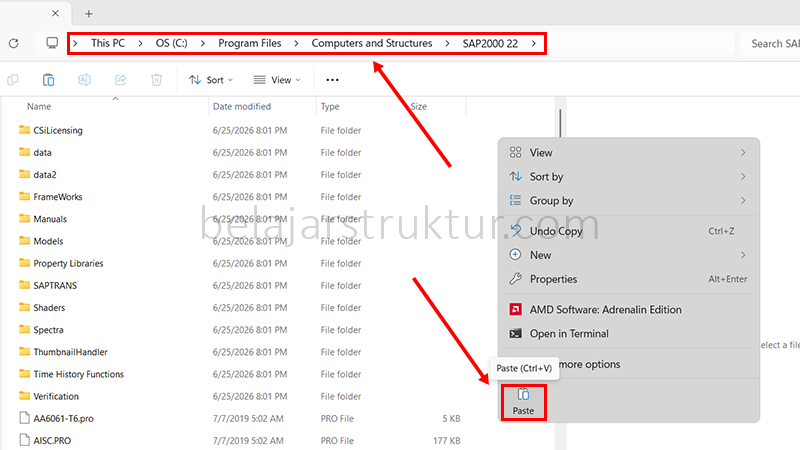
Task: Select the Models folder
Action: pos(48,241)
